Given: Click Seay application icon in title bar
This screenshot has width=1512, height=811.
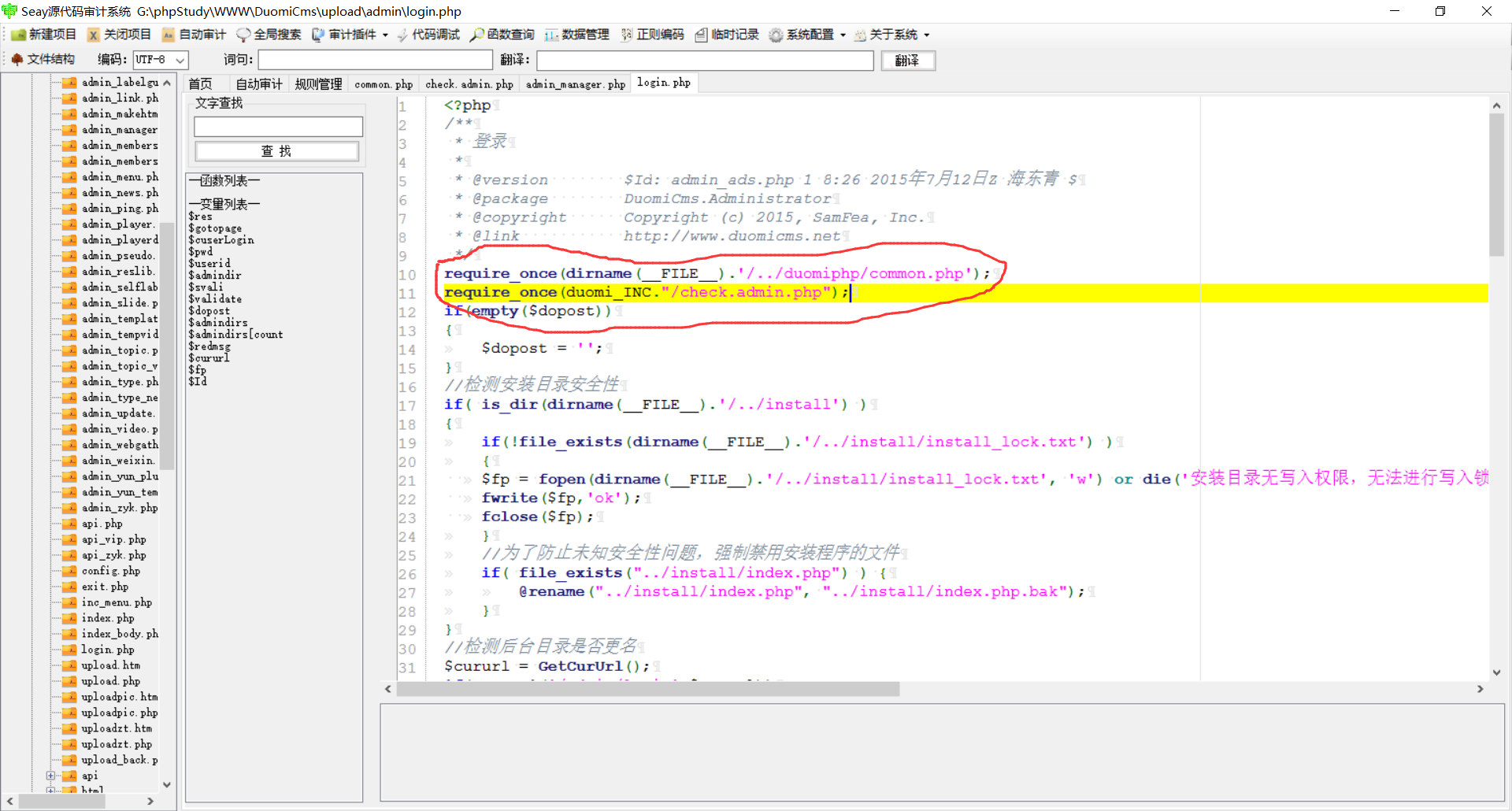Looking at the screenshot, I should [x=9, y=11].
